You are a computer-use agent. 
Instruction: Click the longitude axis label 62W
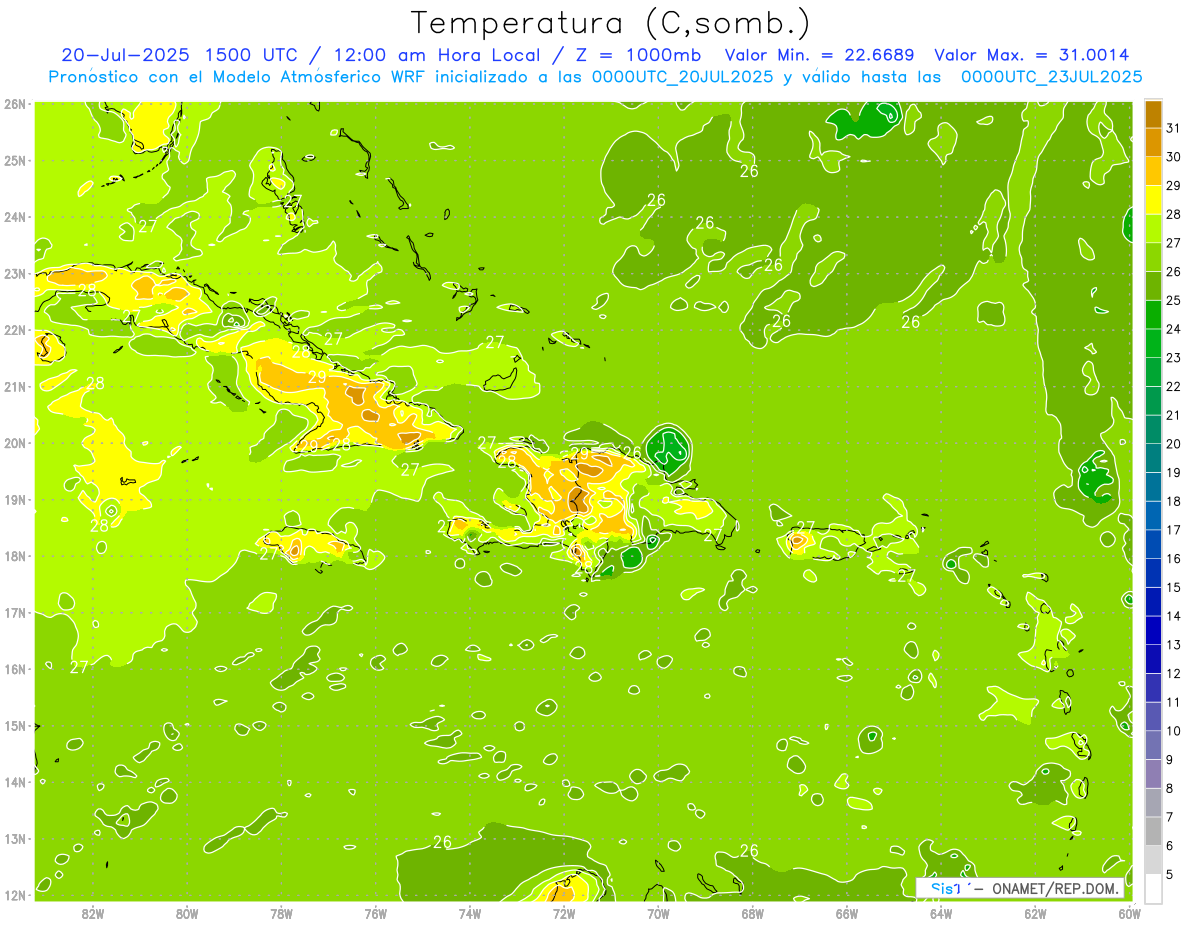click(x=1035, y=913)
